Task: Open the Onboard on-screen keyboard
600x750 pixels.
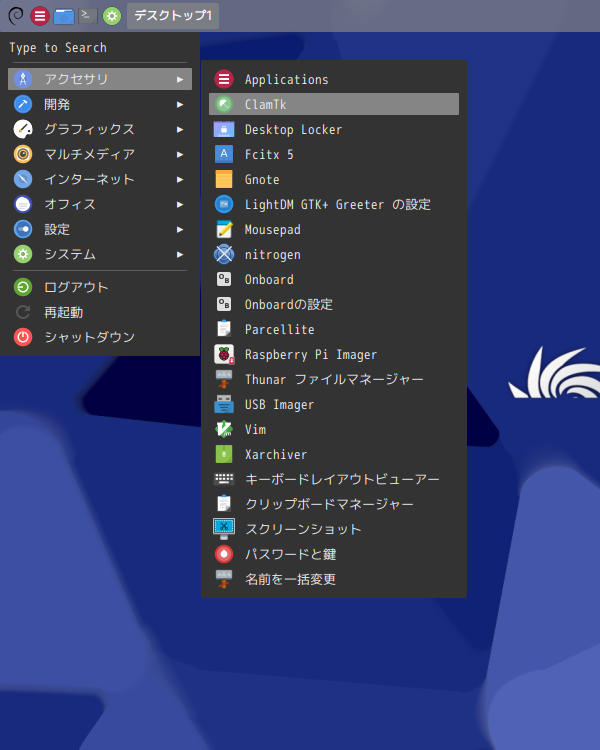Action: [x=334, y=279]
